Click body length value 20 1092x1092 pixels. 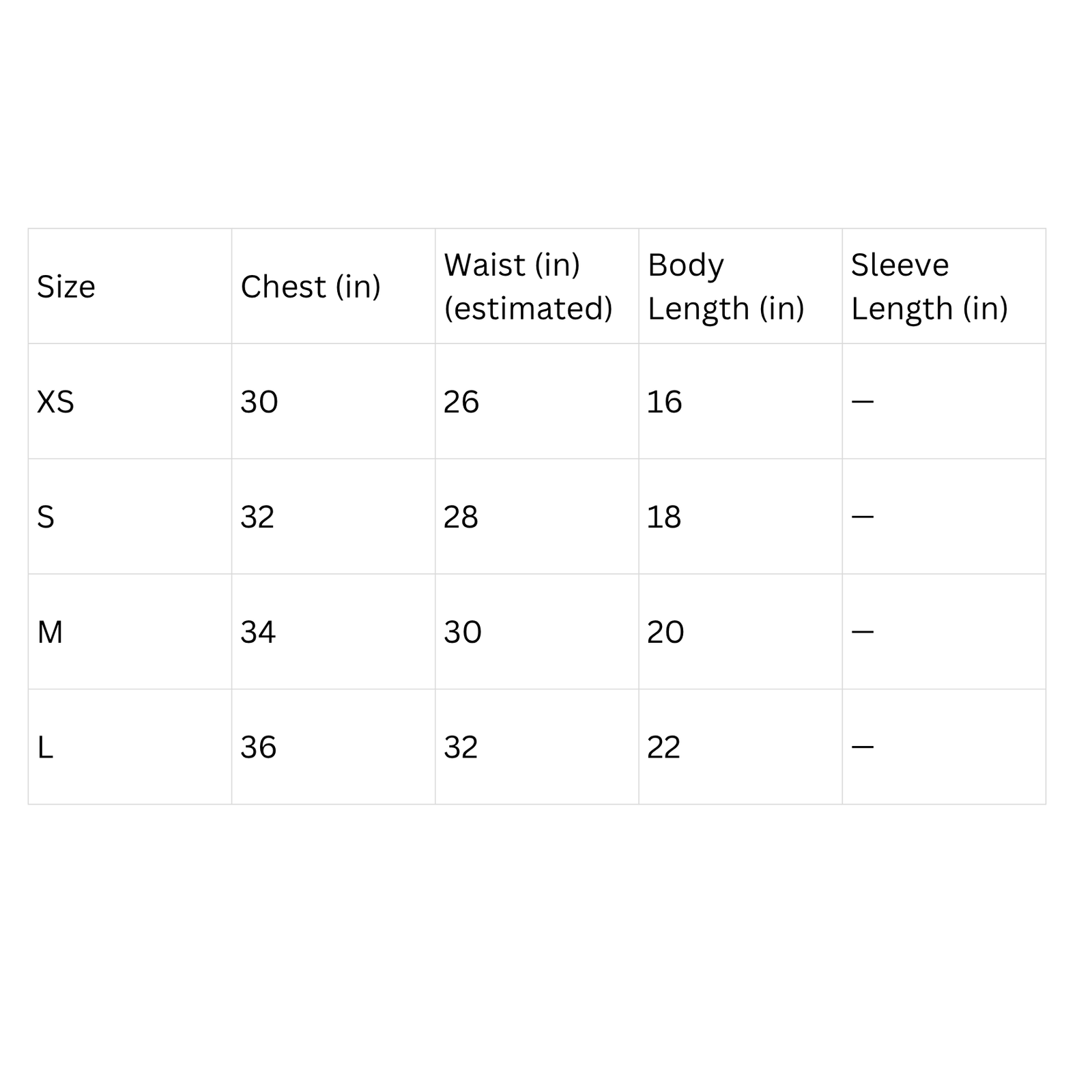pyautogui.click(x=665, y=633)
